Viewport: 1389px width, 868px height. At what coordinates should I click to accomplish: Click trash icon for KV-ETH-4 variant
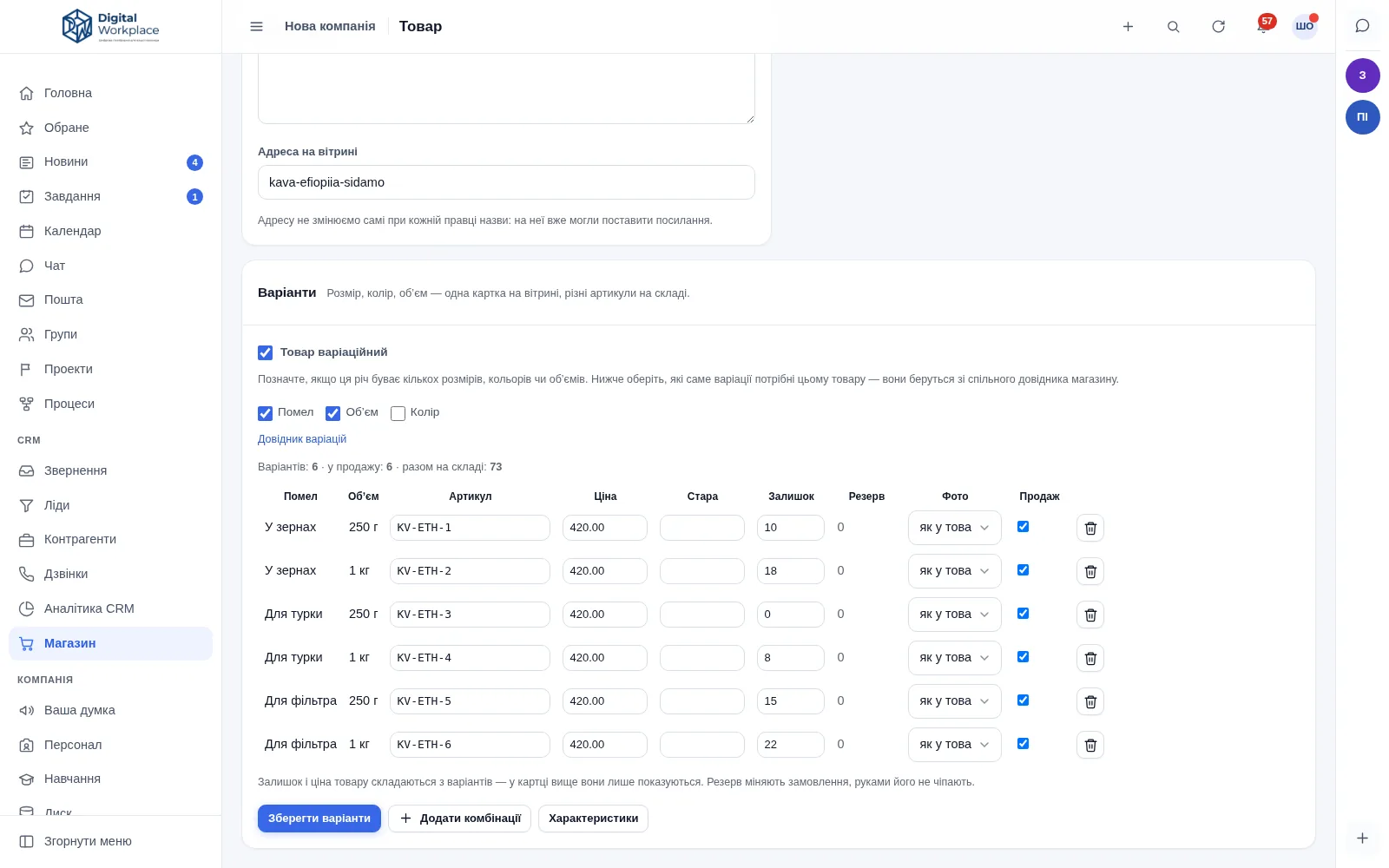pyautogui.click(x=1090, y=658)
